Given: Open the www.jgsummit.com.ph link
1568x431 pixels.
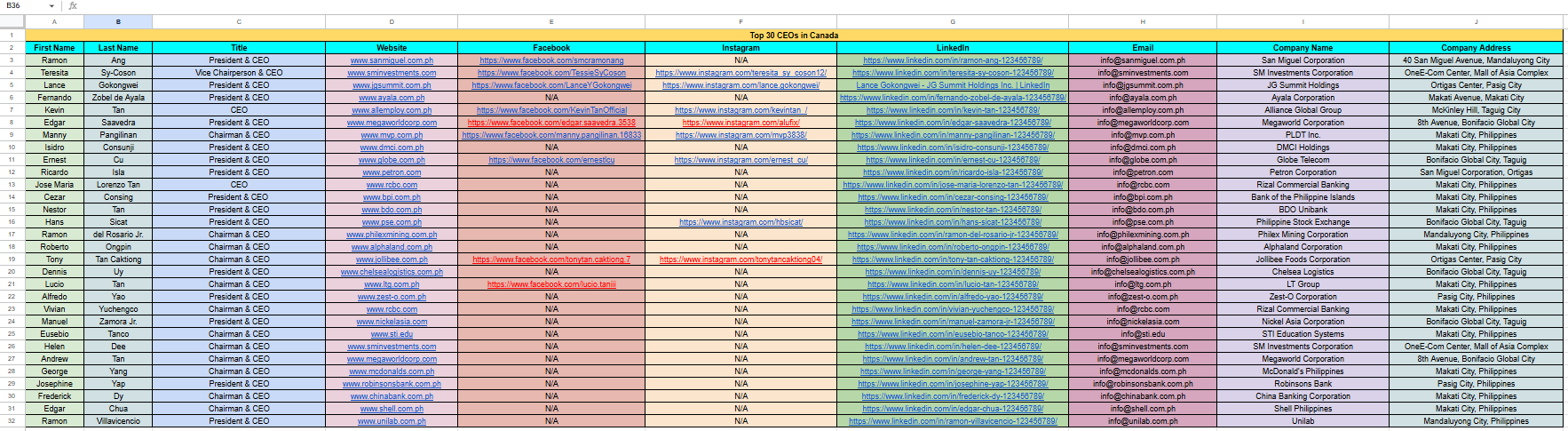Looking at the screenshot, I should coord(392,85).
